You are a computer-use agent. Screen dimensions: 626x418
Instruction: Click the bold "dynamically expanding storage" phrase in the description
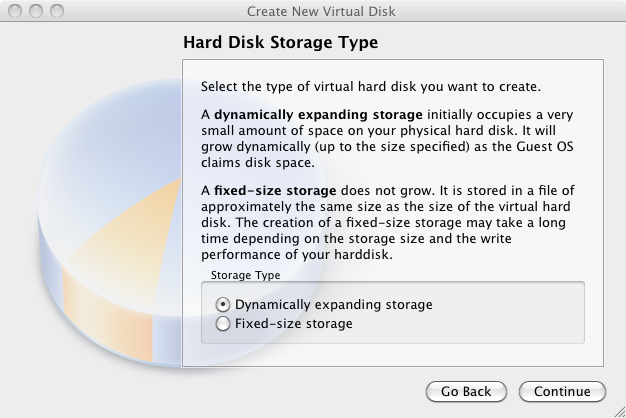[x=318, y=115]
